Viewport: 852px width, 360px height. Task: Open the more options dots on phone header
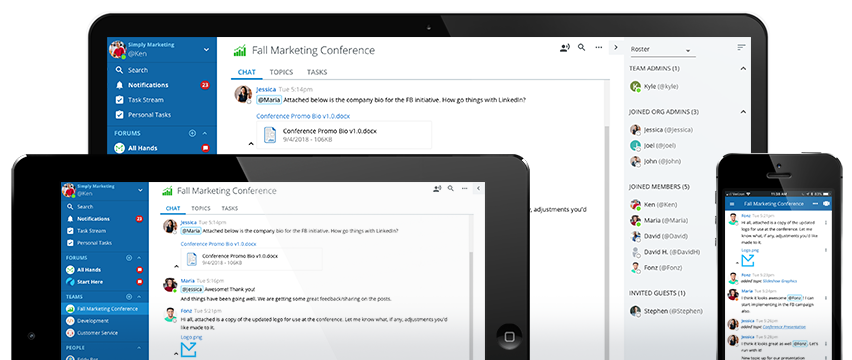click(x=815, y=204)
